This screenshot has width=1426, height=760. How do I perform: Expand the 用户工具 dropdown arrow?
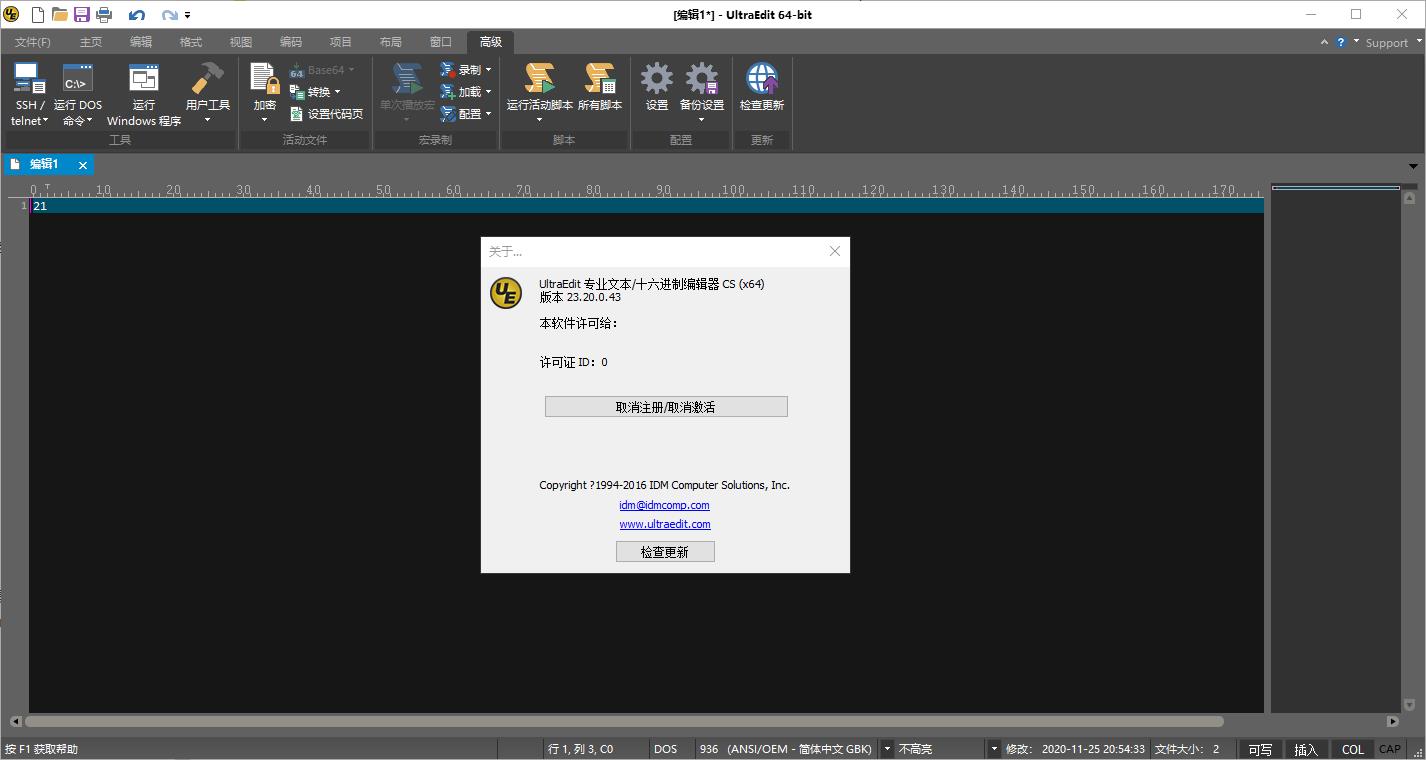(x=208, y=121)
